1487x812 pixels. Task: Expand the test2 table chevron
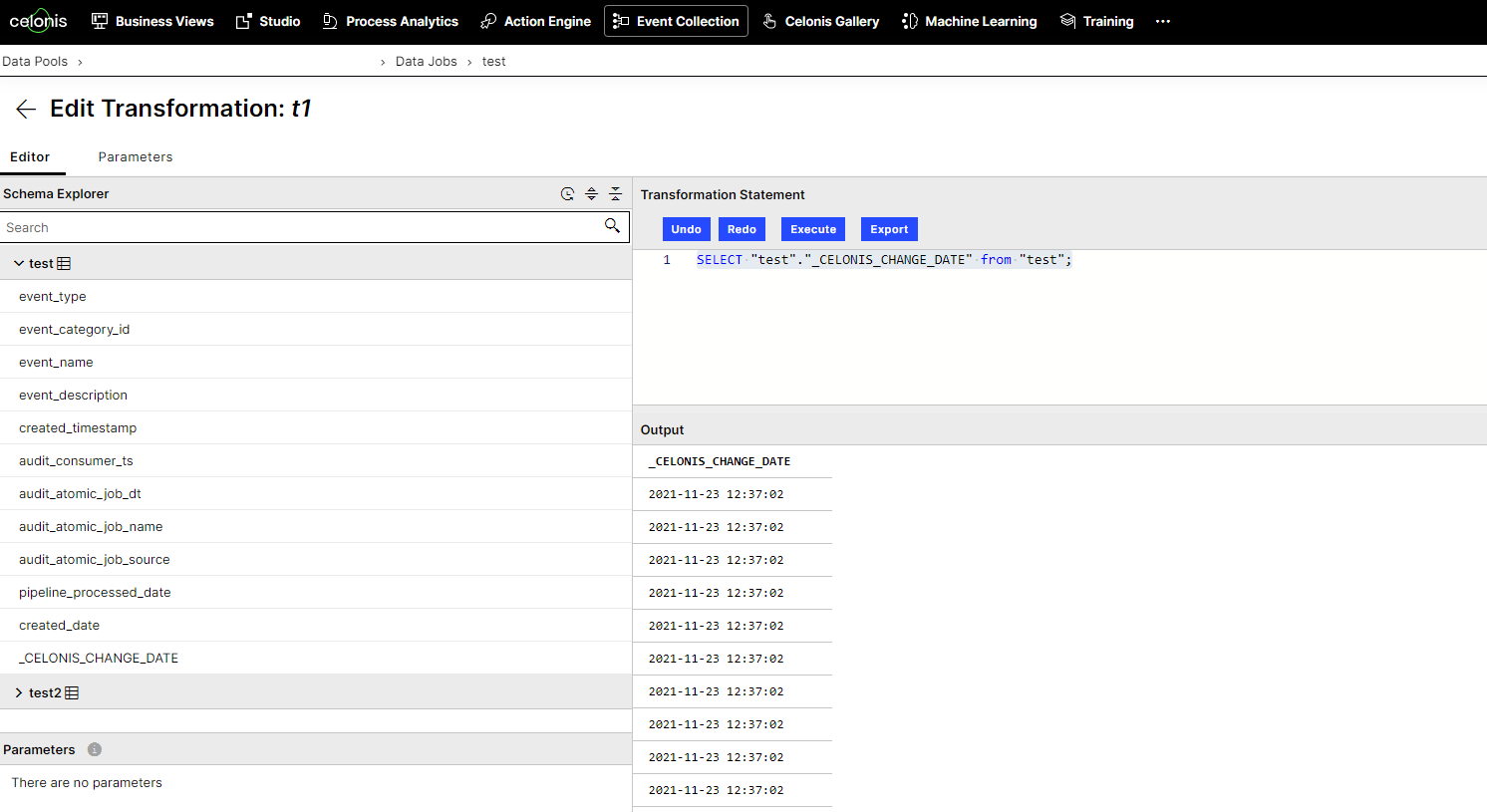click(x=19, y=692)
